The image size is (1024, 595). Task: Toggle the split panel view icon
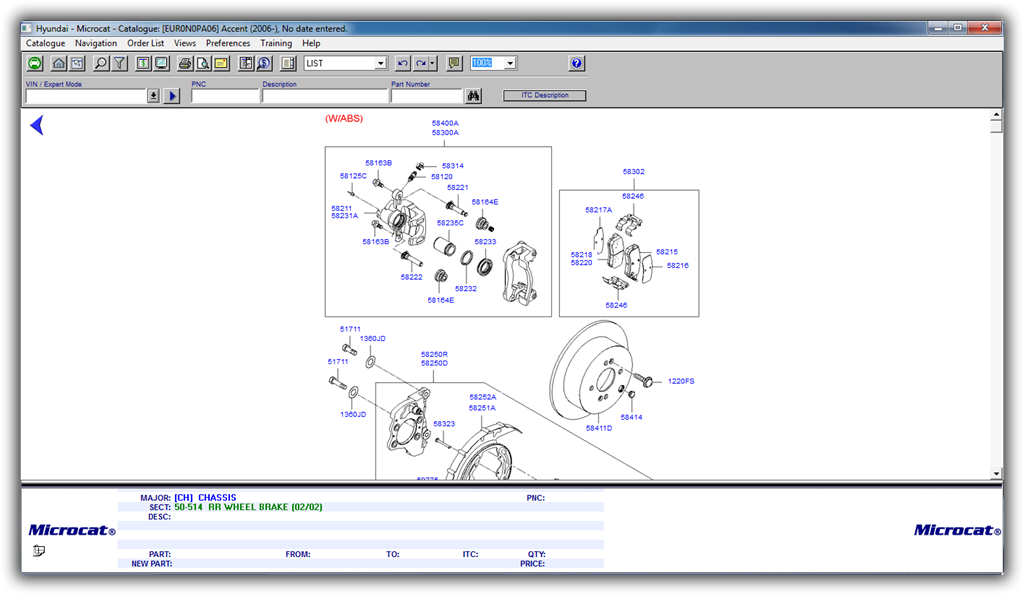(x=288, y=63)
